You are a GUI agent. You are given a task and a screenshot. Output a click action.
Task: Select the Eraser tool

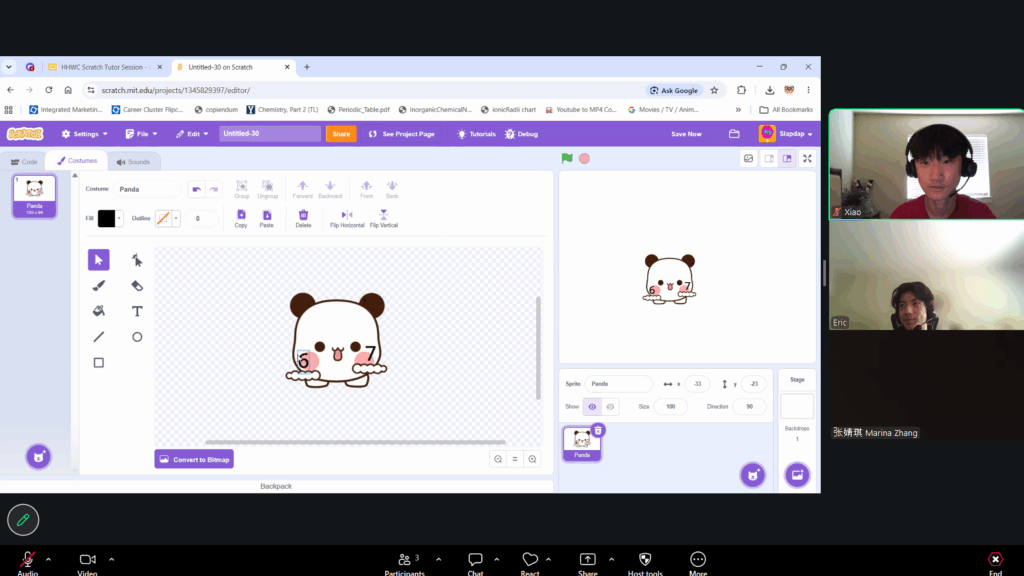point(136,285)
